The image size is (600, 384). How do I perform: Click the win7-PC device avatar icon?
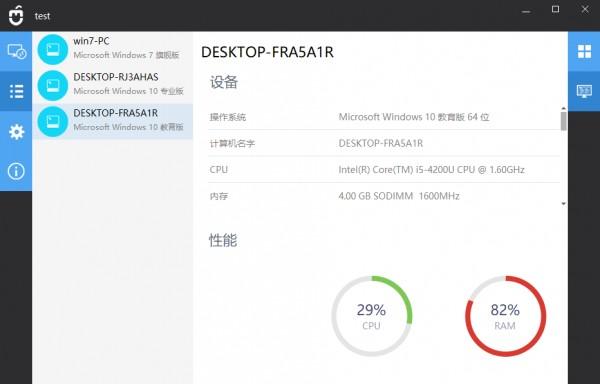(53, 49)
